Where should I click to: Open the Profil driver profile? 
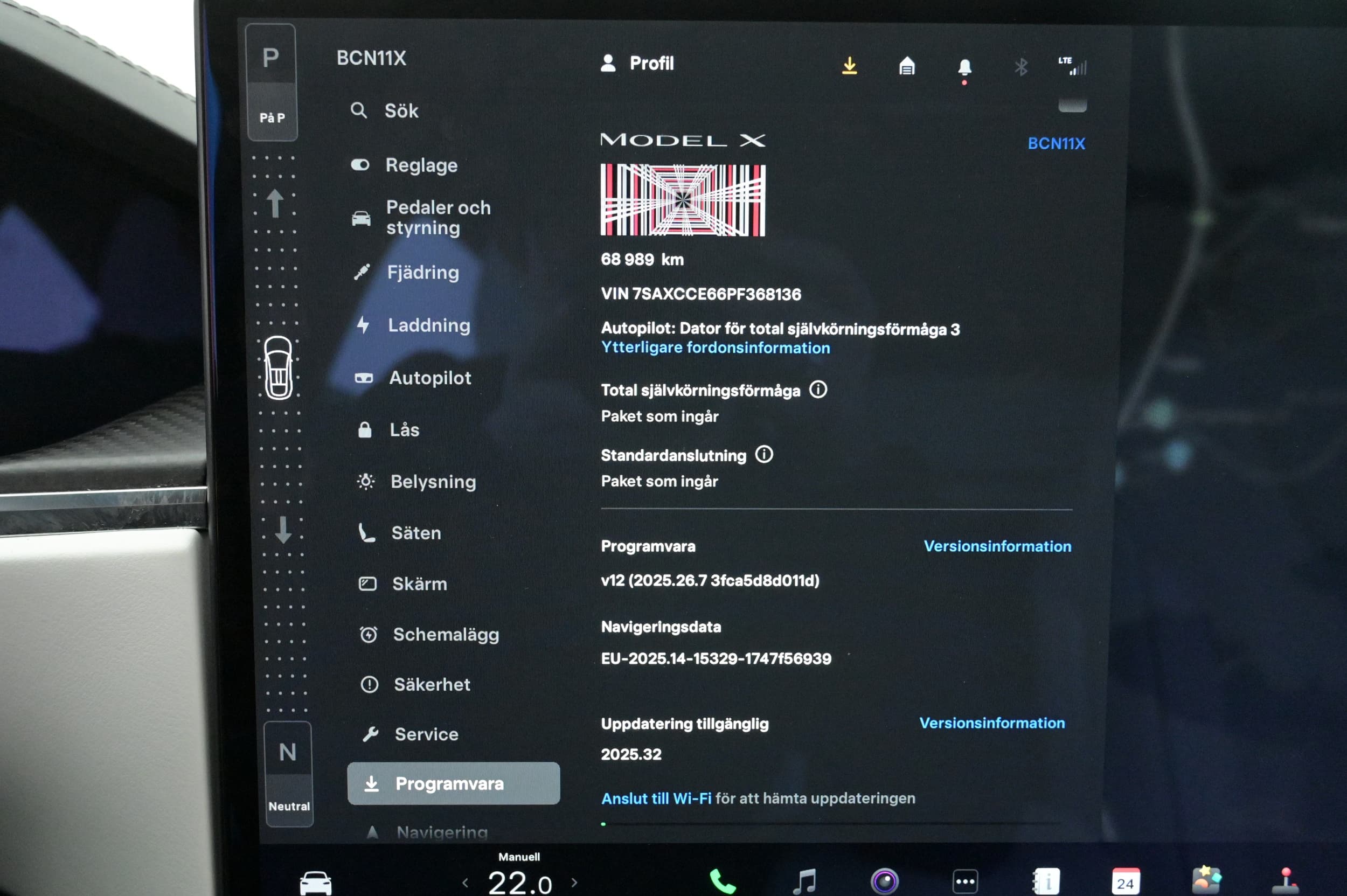[x=637, y=63]
